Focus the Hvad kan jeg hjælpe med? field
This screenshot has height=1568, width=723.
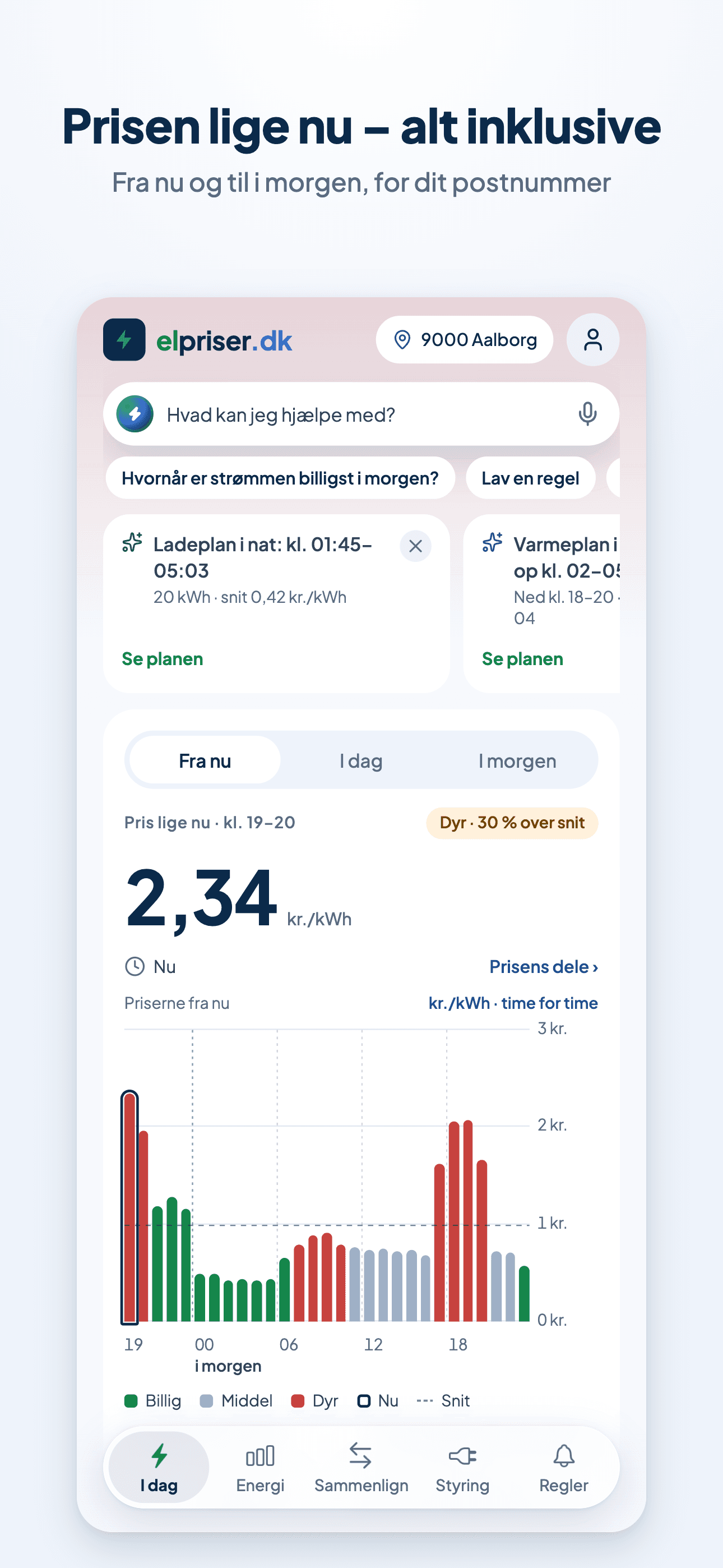click(x=361, y=414)
